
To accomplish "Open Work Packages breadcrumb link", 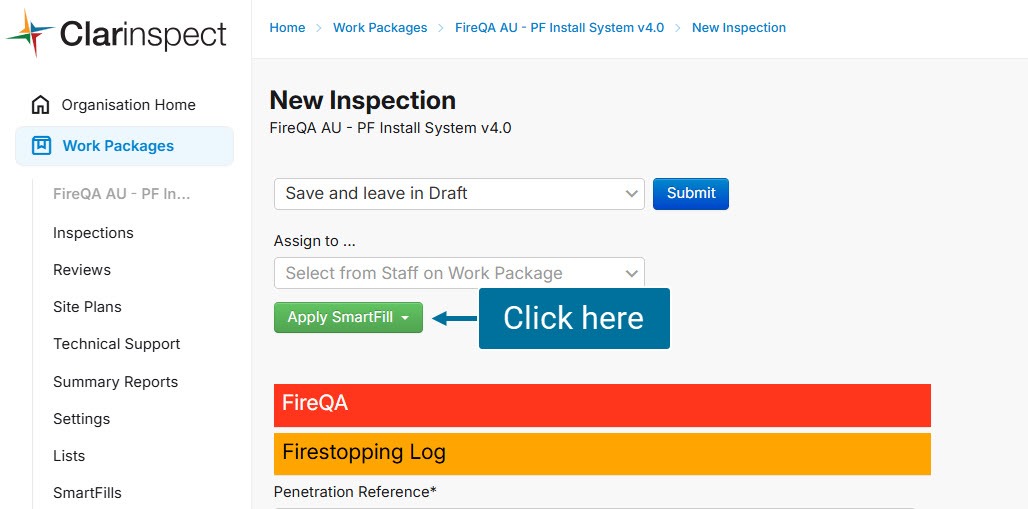I will pyautogui.click(x=380, y=28).
